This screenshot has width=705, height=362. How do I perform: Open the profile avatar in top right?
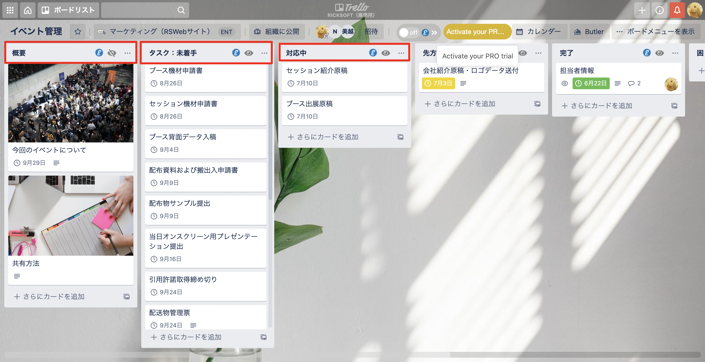tap(695, 10)
